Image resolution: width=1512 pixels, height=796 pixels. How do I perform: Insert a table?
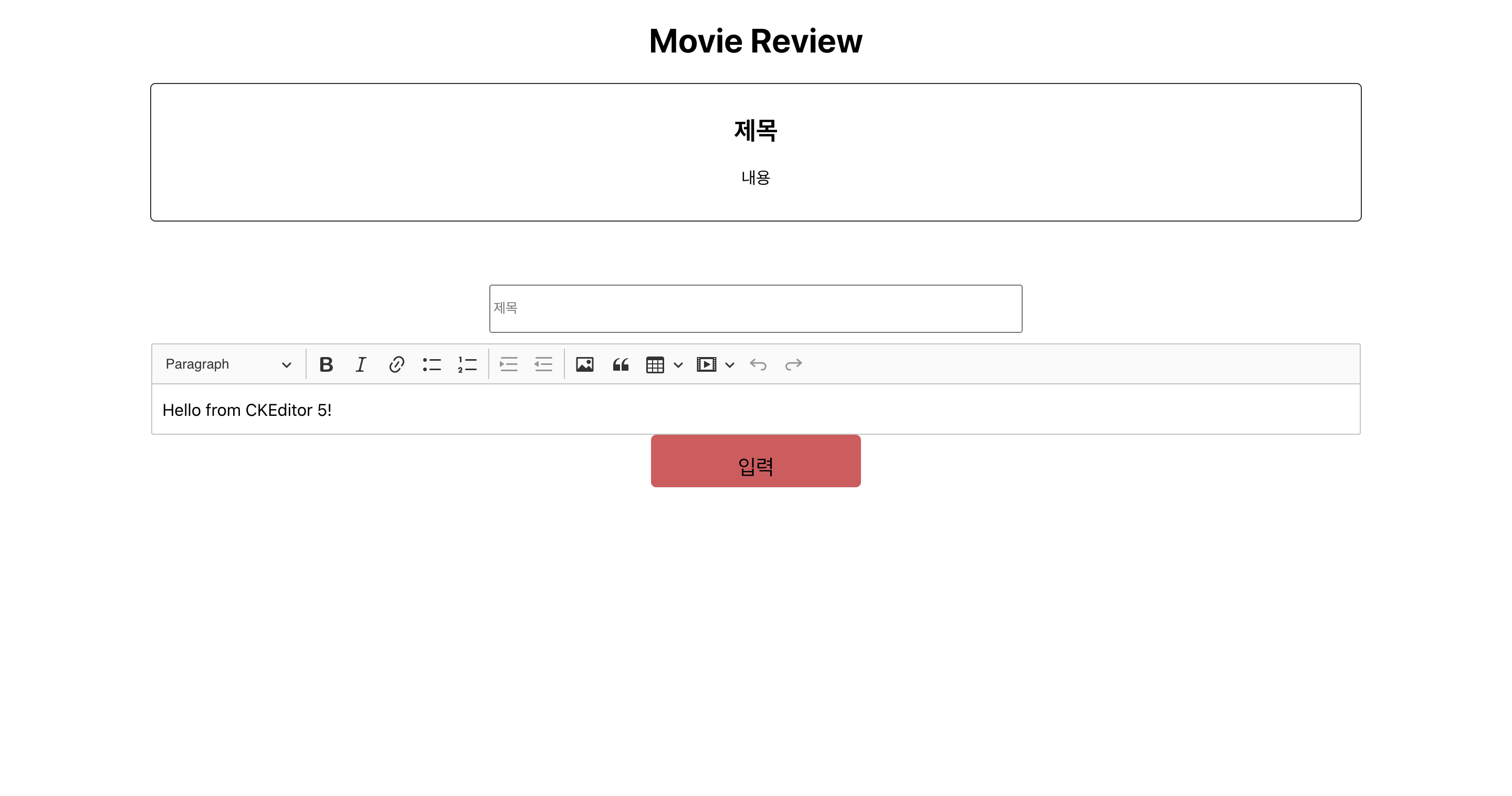(656, 364)
